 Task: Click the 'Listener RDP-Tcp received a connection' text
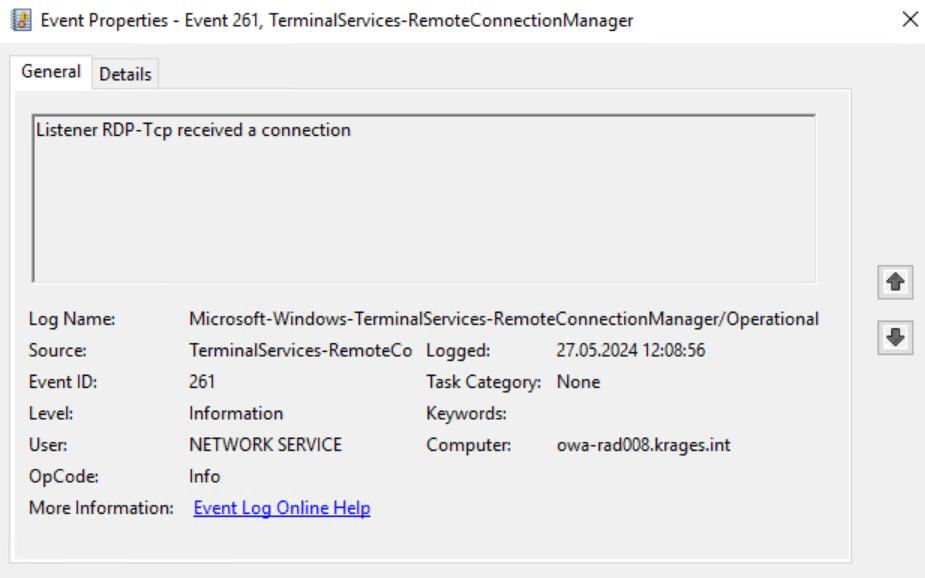(x=193, y=130)
